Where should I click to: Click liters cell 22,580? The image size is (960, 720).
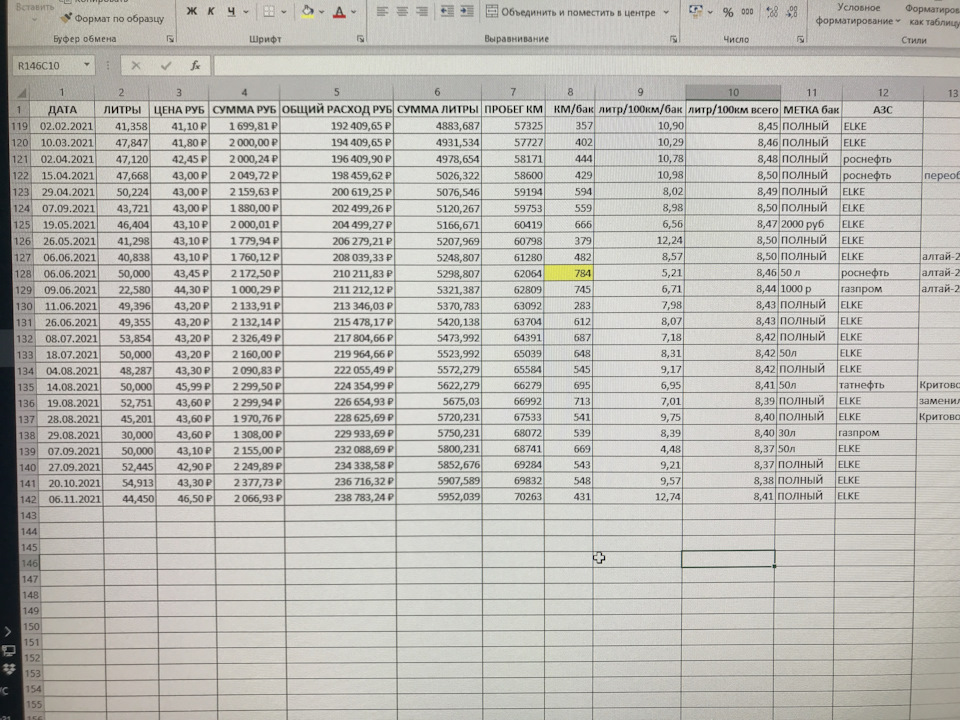coord(129,290)
